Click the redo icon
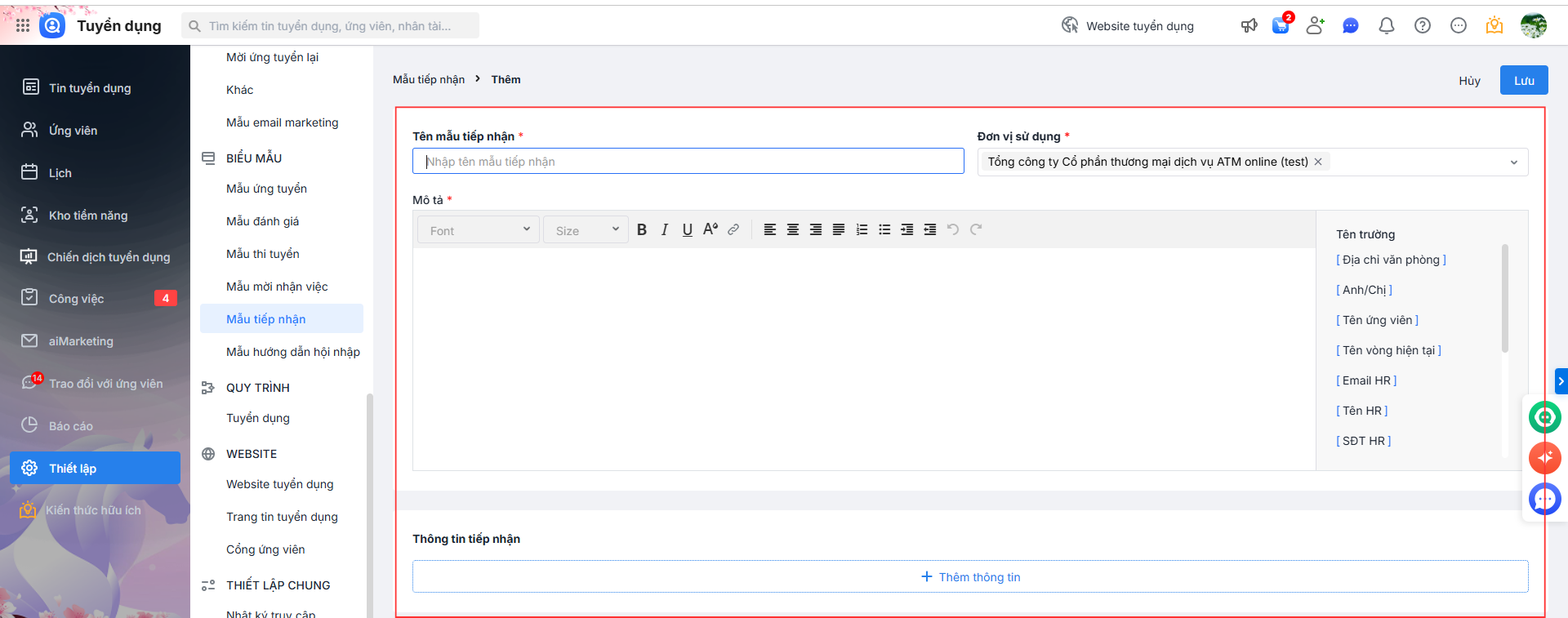This screenshot has height=618, width=1568. pyautogui.click(x=976, y=230)
